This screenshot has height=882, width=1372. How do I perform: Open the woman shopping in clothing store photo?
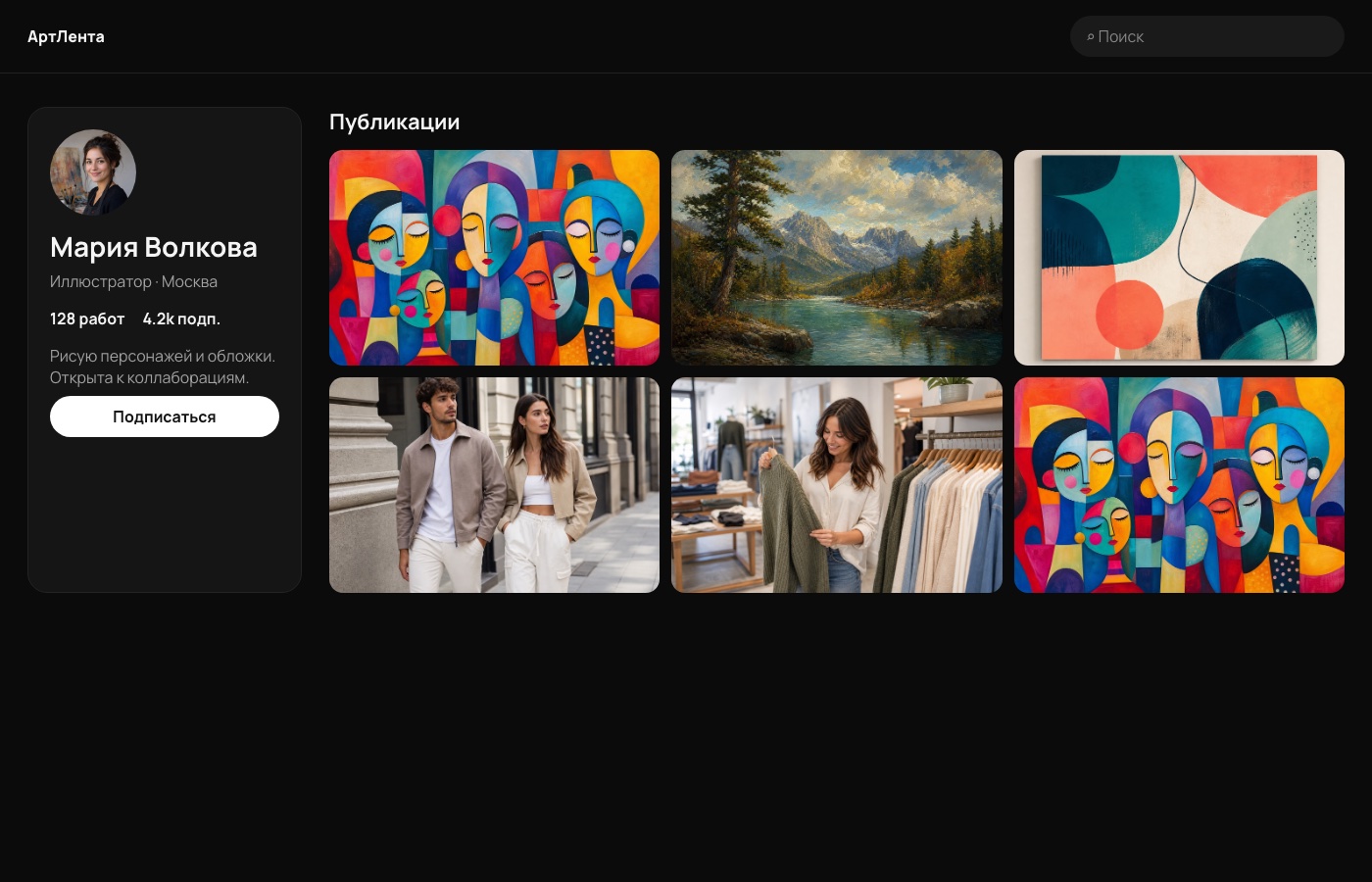837,485
